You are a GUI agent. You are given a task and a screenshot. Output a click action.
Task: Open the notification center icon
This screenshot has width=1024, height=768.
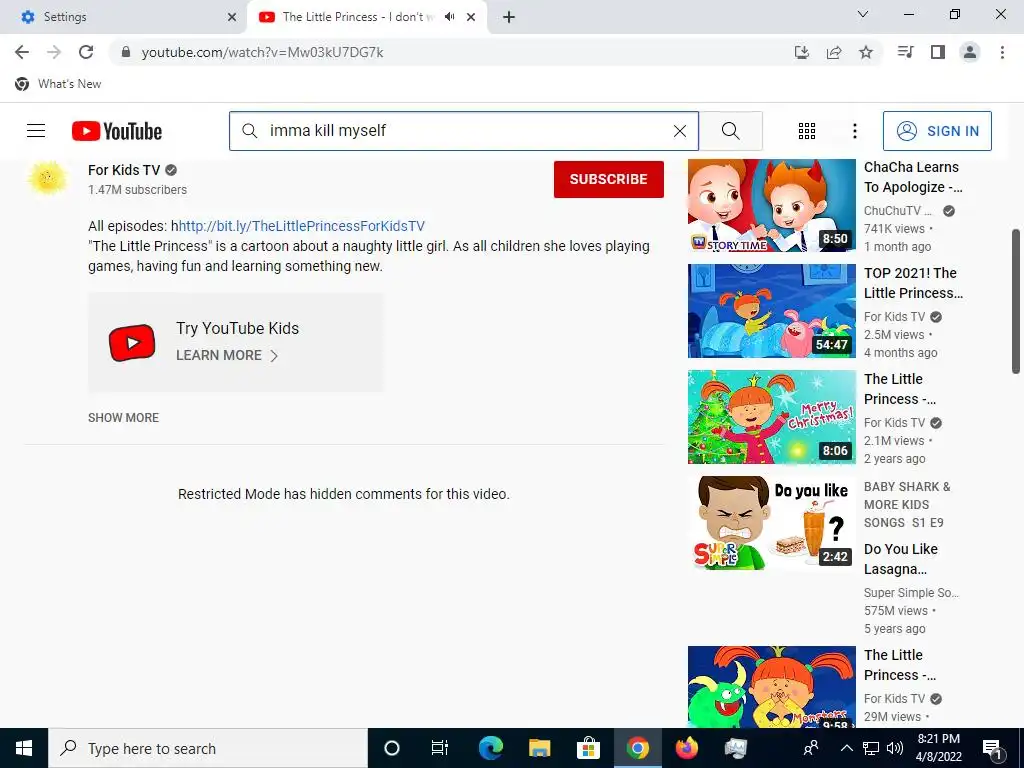point(992,748)
